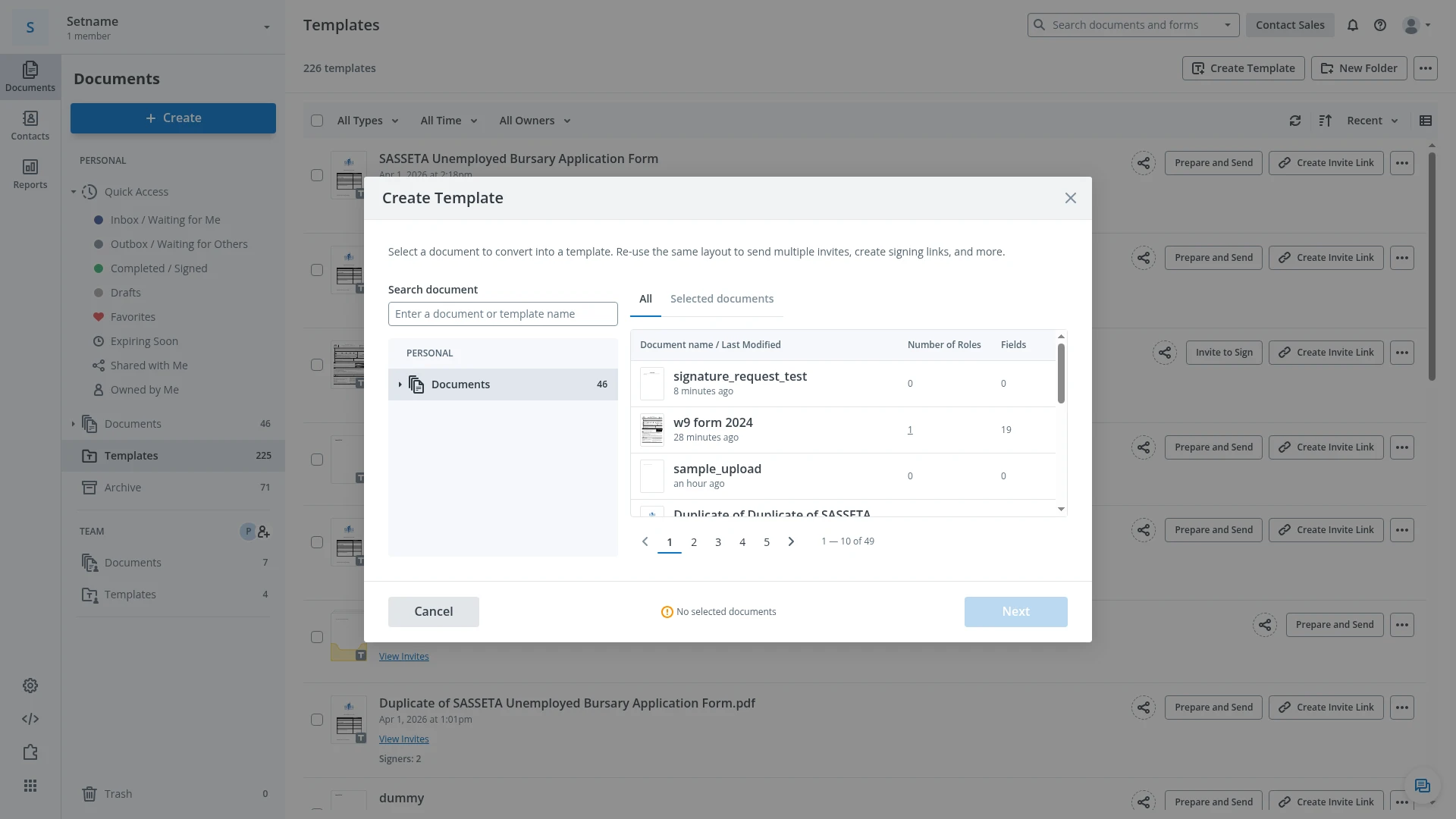Open the settings gear icon
The image size is (1456, 819).
click(x=30, y=686)
